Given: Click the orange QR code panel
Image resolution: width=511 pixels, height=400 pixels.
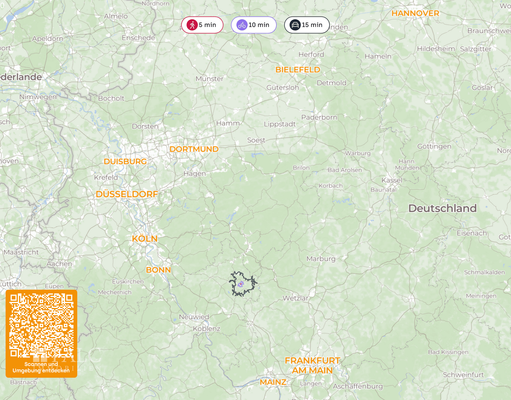Looking at the screenshot, I should pos(41,334).
